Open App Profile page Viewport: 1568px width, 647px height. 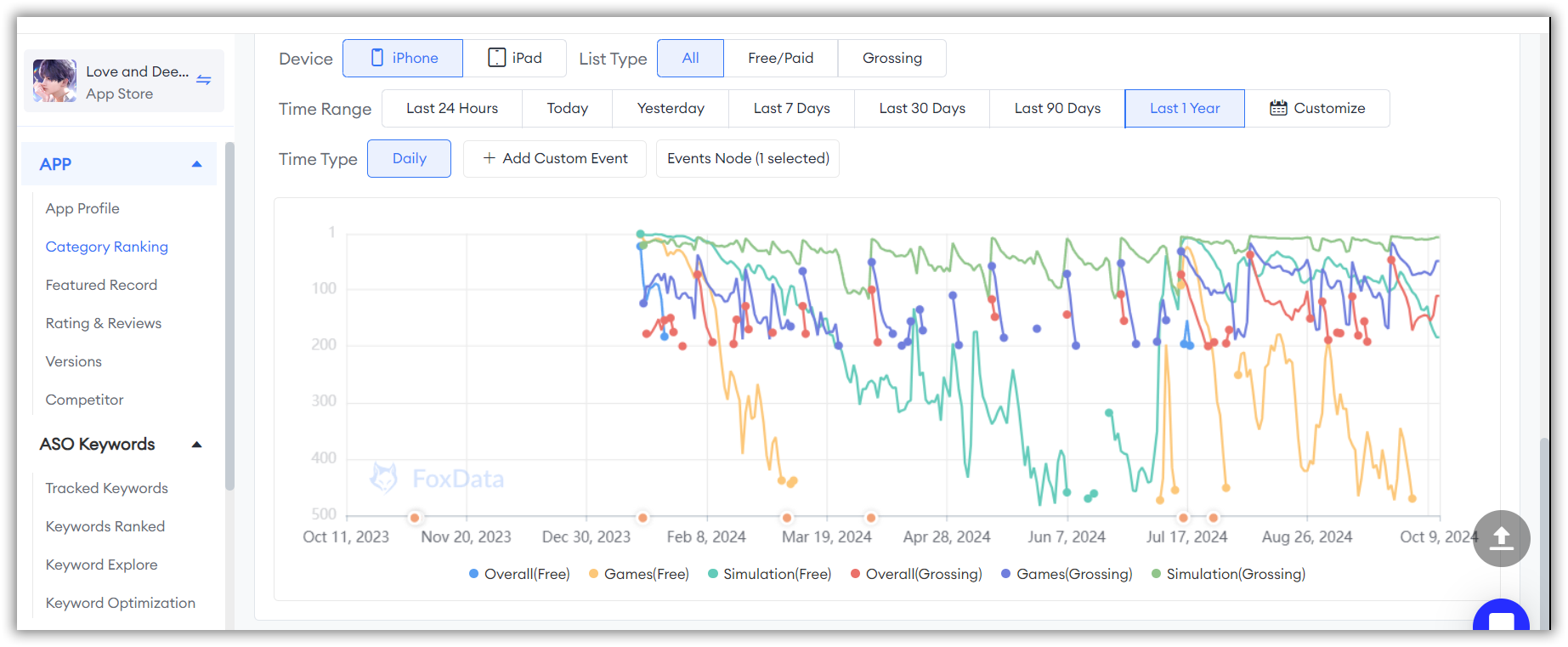82,208
